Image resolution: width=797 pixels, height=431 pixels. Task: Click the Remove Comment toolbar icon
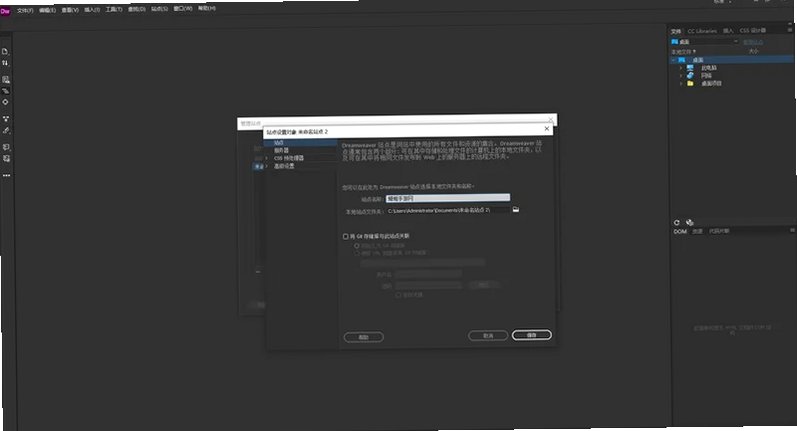(7, 159)
